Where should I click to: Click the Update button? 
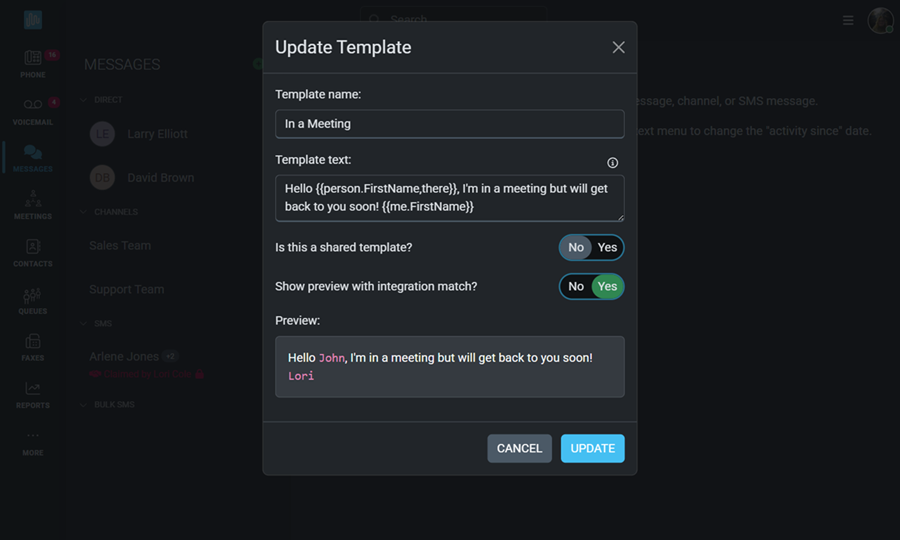click(x=592, y=449)
